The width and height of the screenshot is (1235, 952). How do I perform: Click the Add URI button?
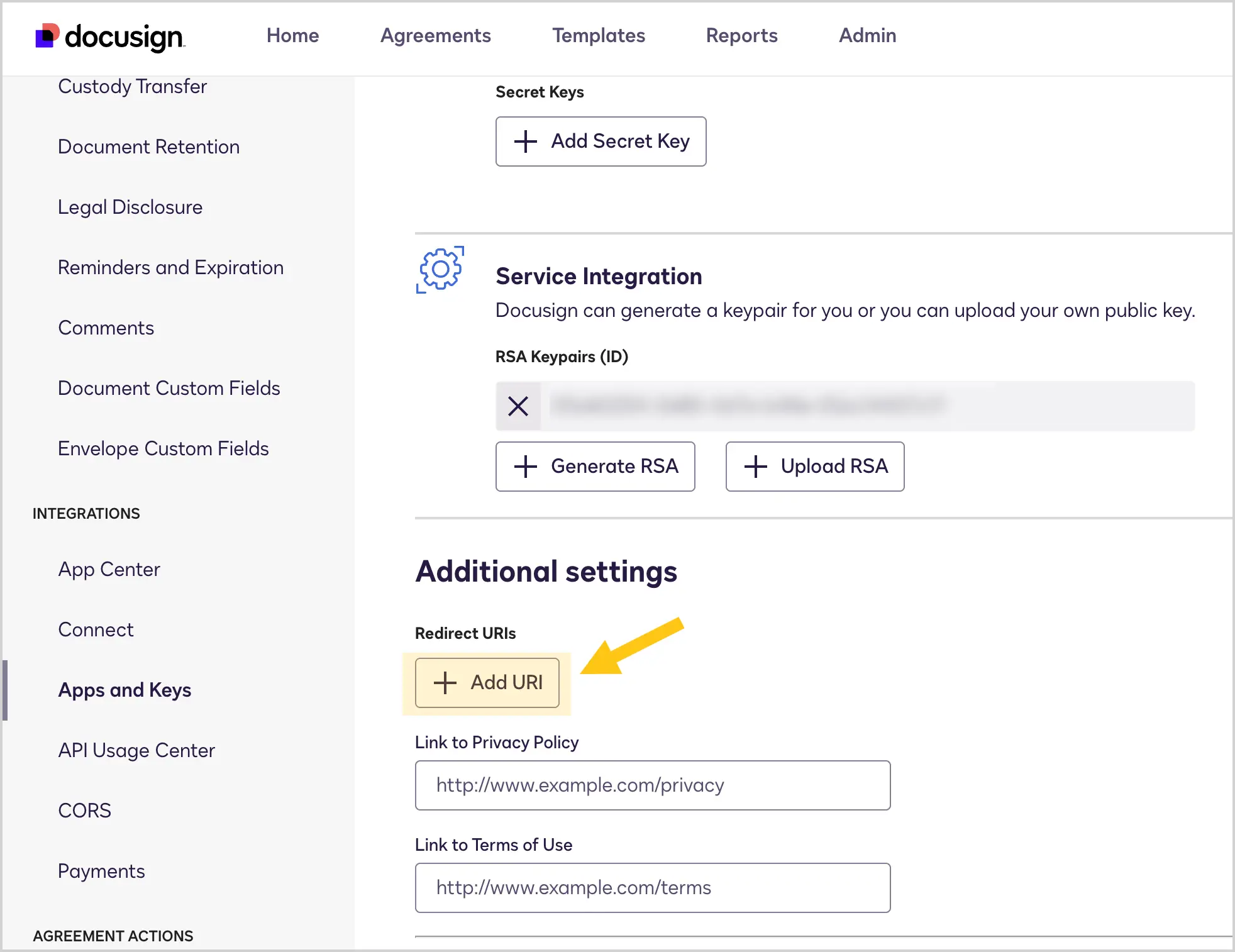click(x=487, y=683)
